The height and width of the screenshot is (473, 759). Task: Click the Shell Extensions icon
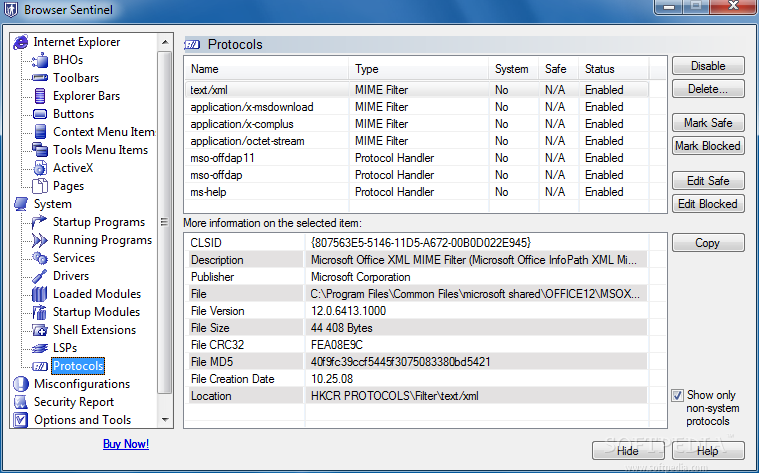tap(40, 330)
